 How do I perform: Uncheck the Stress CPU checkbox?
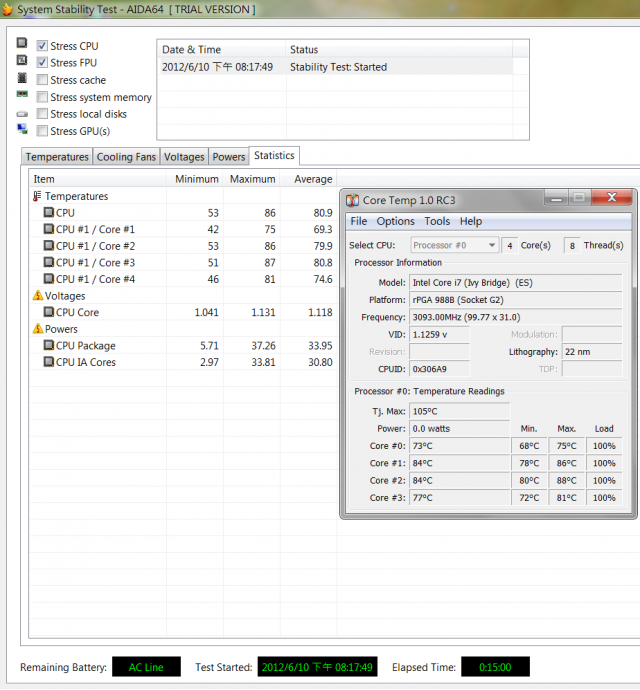click(42, 46)
